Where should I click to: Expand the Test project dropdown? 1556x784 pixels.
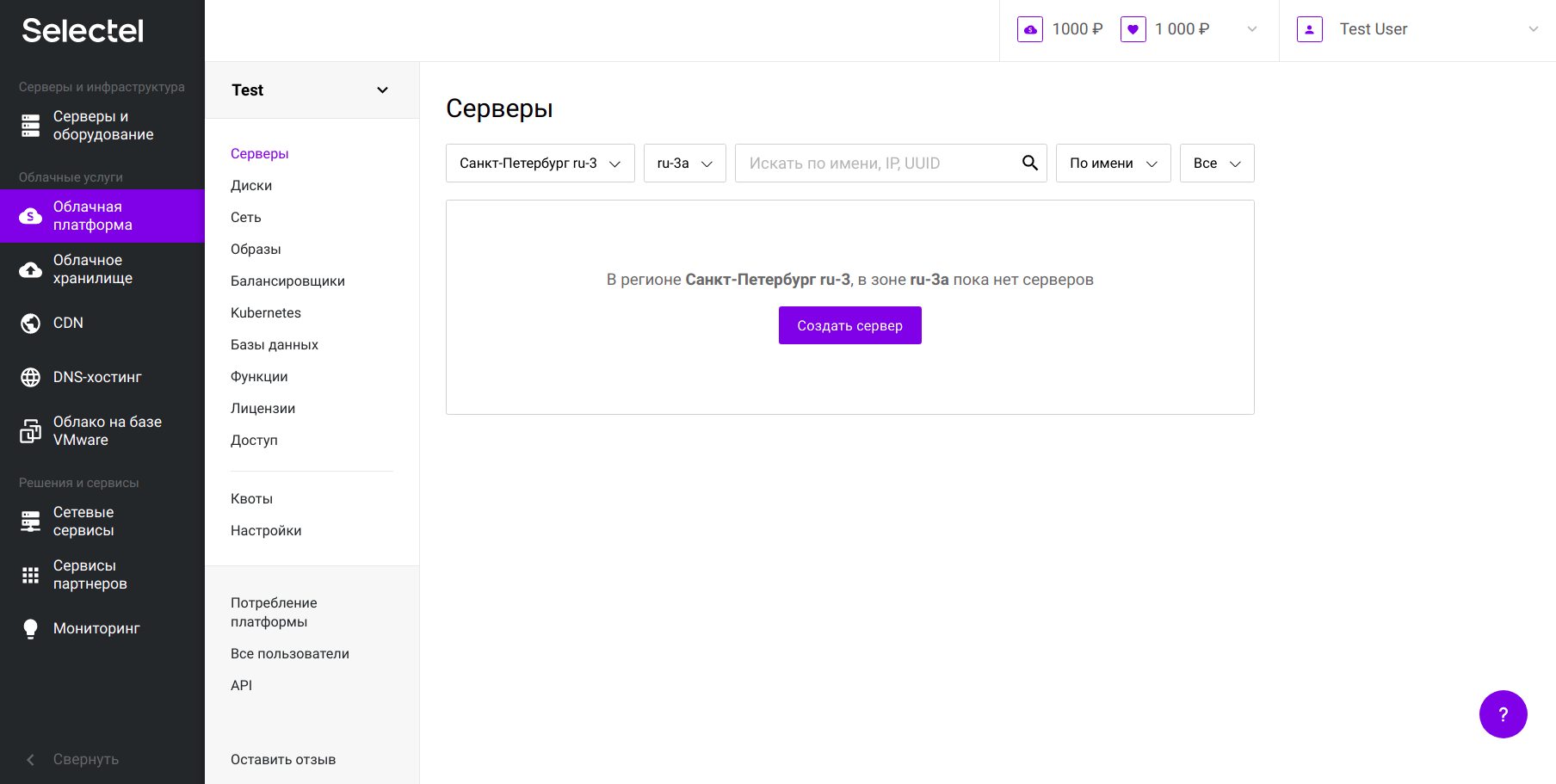click(312, 90)
